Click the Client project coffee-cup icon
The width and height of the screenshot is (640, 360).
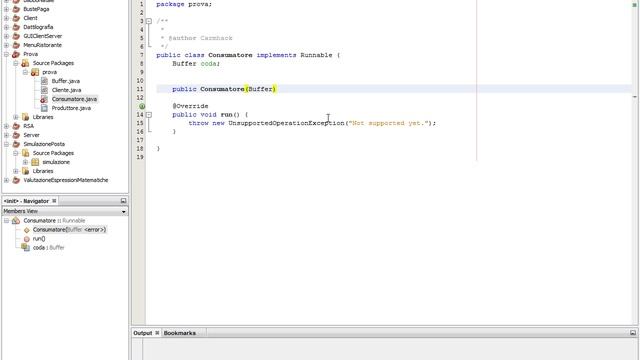(16, 18)
